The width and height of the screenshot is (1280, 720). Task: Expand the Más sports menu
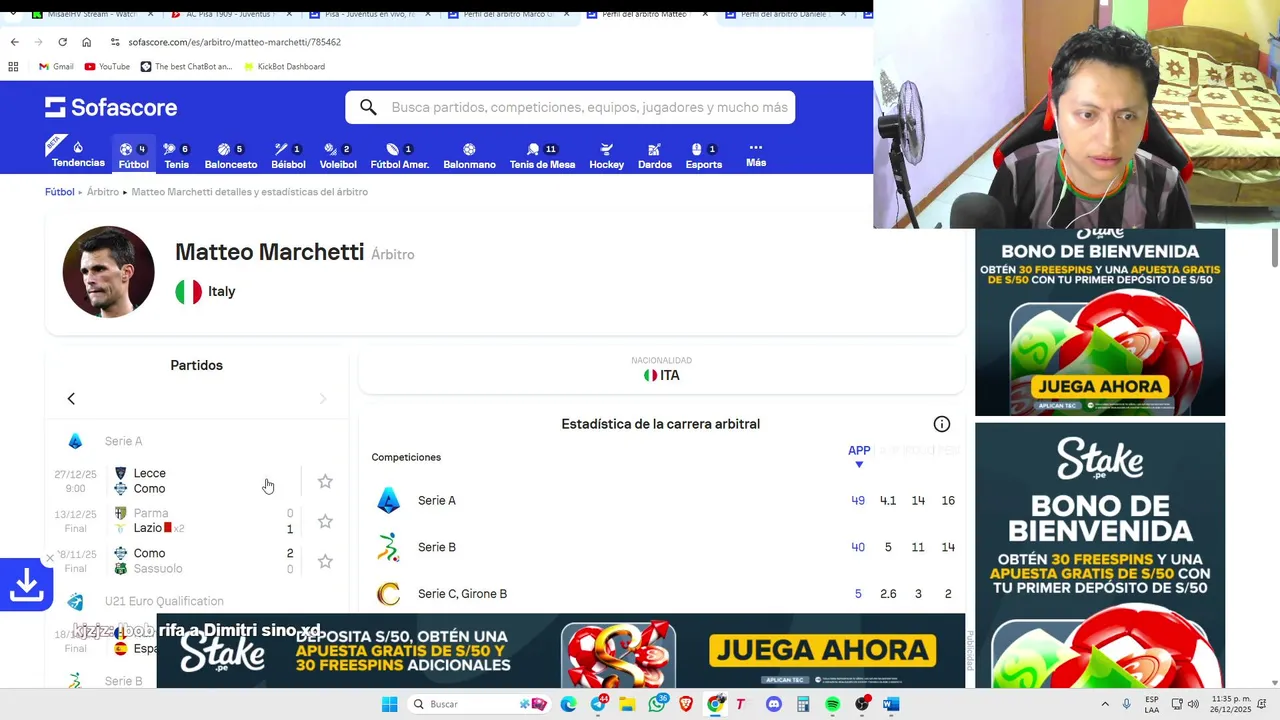[x=756, y=155]
